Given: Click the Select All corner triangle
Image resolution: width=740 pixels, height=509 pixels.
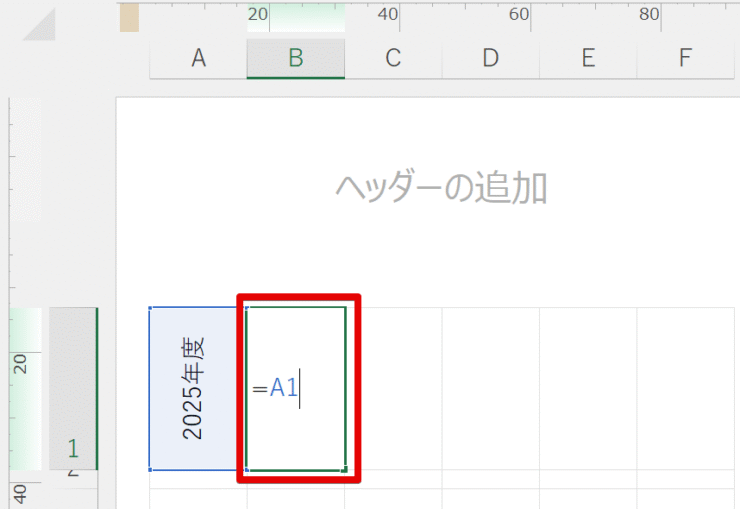Looking at the screenshot, I should pyautogui.click(x=40, y=25).
